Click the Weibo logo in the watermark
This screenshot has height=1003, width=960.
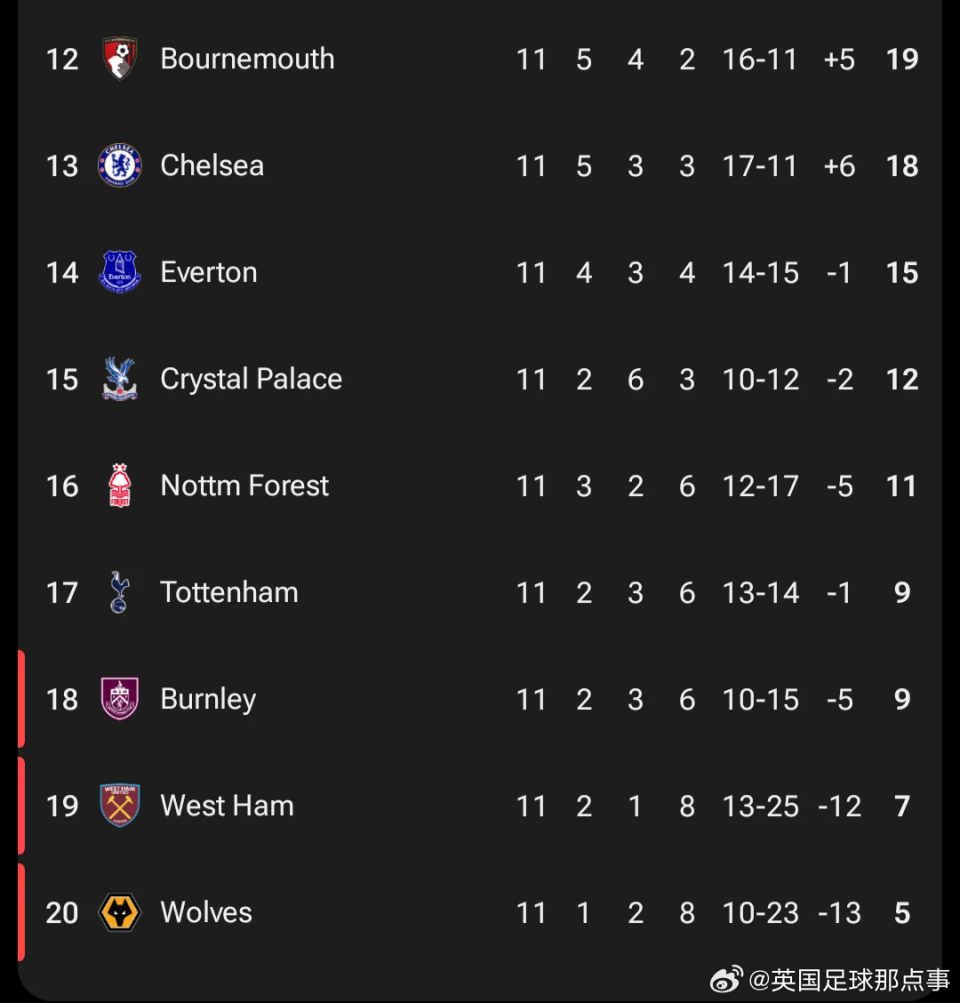[x=726, y=980]
